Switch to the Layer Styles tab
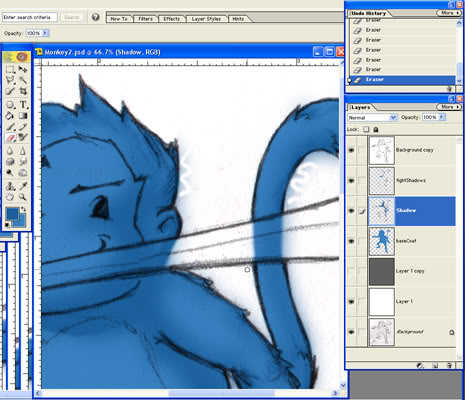The height and width of the screenshot is (400, 465). (x=206, y=19)
